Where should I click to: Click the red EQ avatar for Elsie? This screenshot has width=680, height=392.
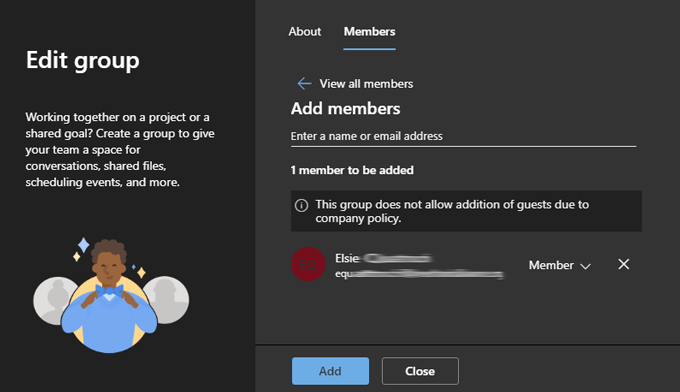[x=308, y=264]
